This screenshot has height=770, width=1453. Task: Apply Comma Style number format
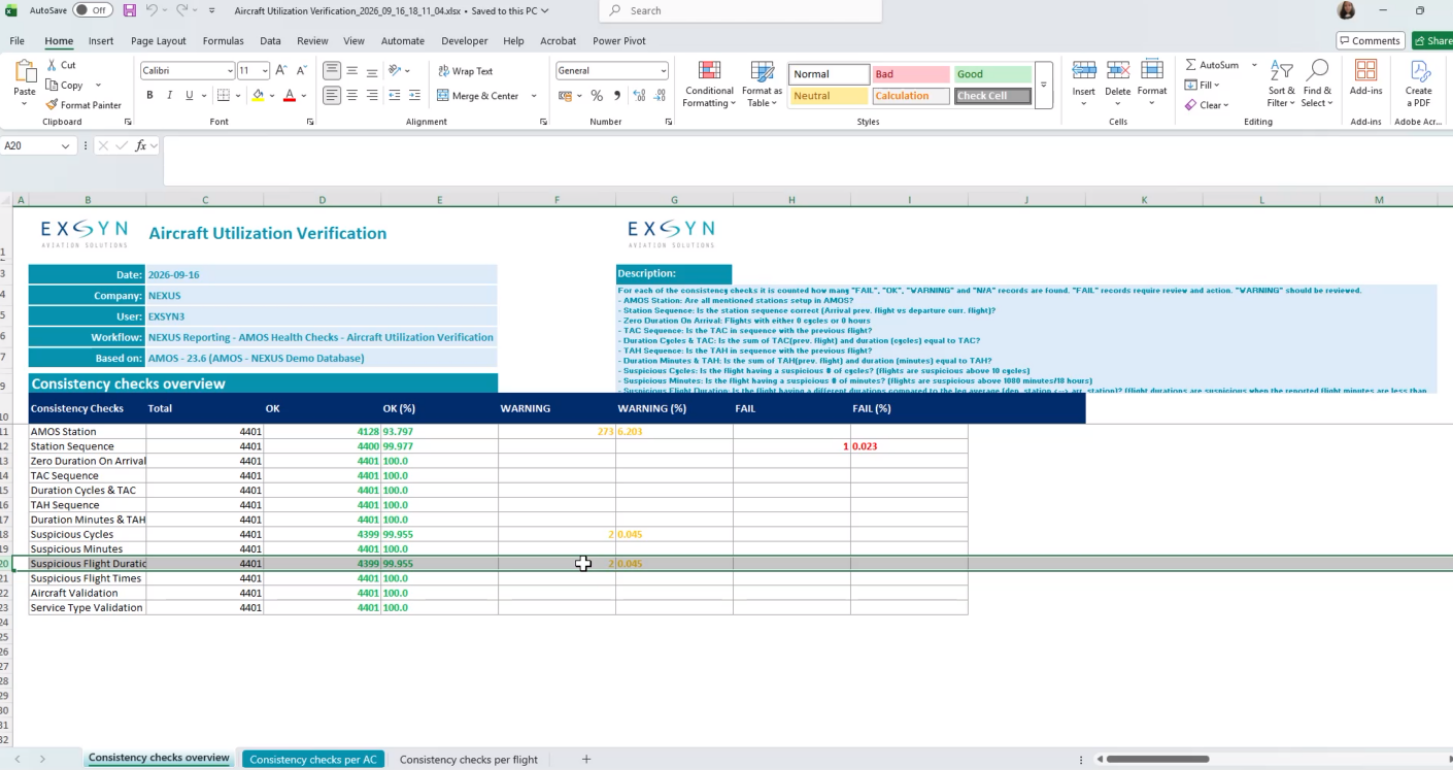click(x=616, y=96)
